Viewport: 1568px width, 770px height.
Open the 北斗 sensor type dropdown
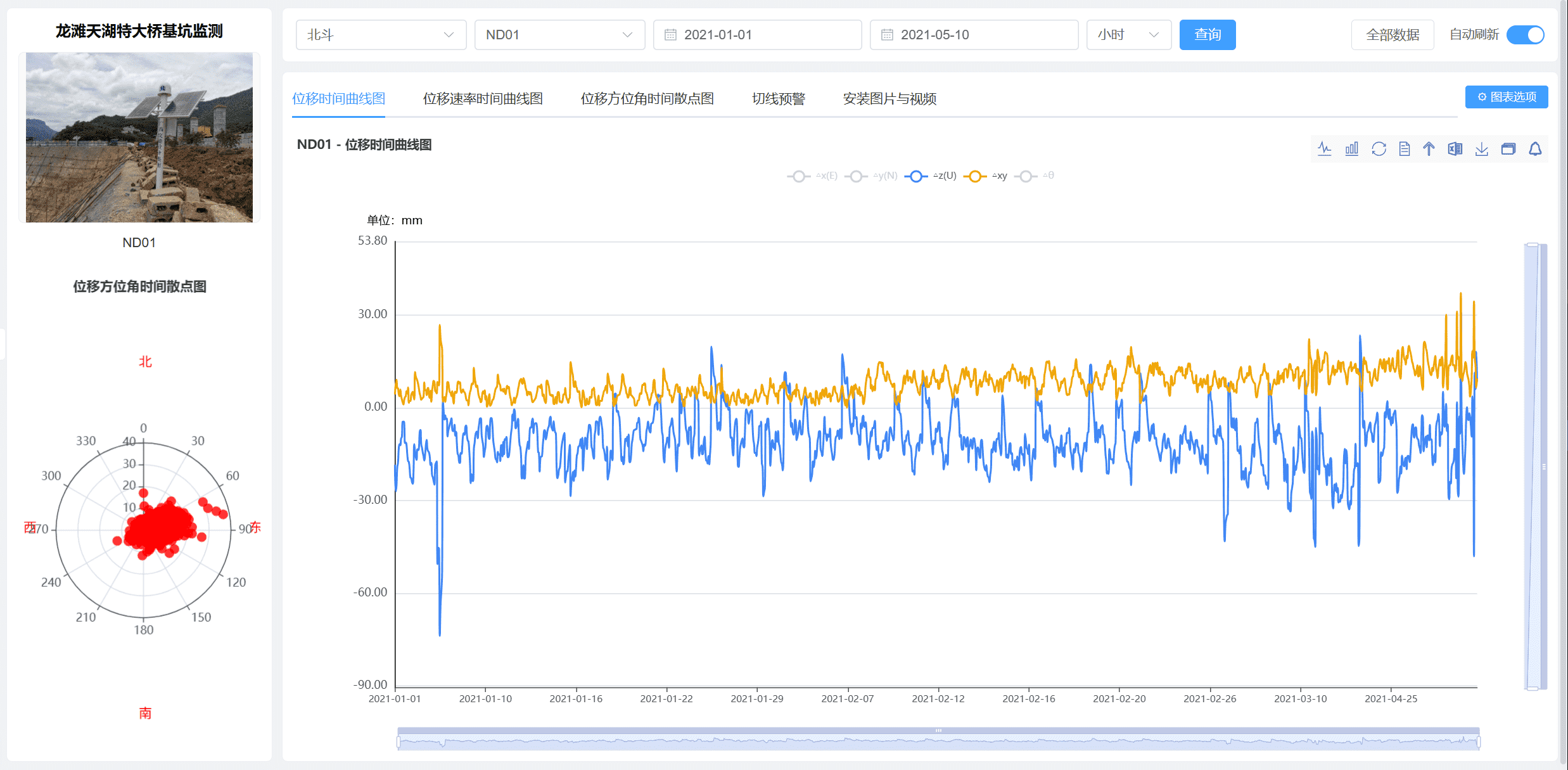pyautogui.click(x=381, y=35)
